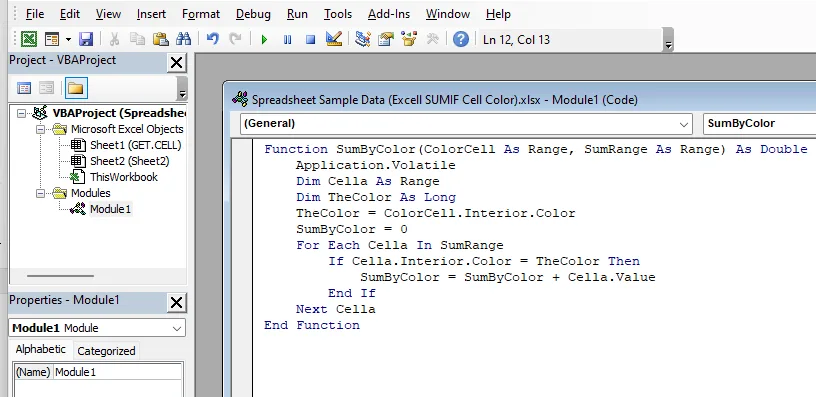
Task: Open Find with the binoculars icon
Action: (x=183, y=40)
